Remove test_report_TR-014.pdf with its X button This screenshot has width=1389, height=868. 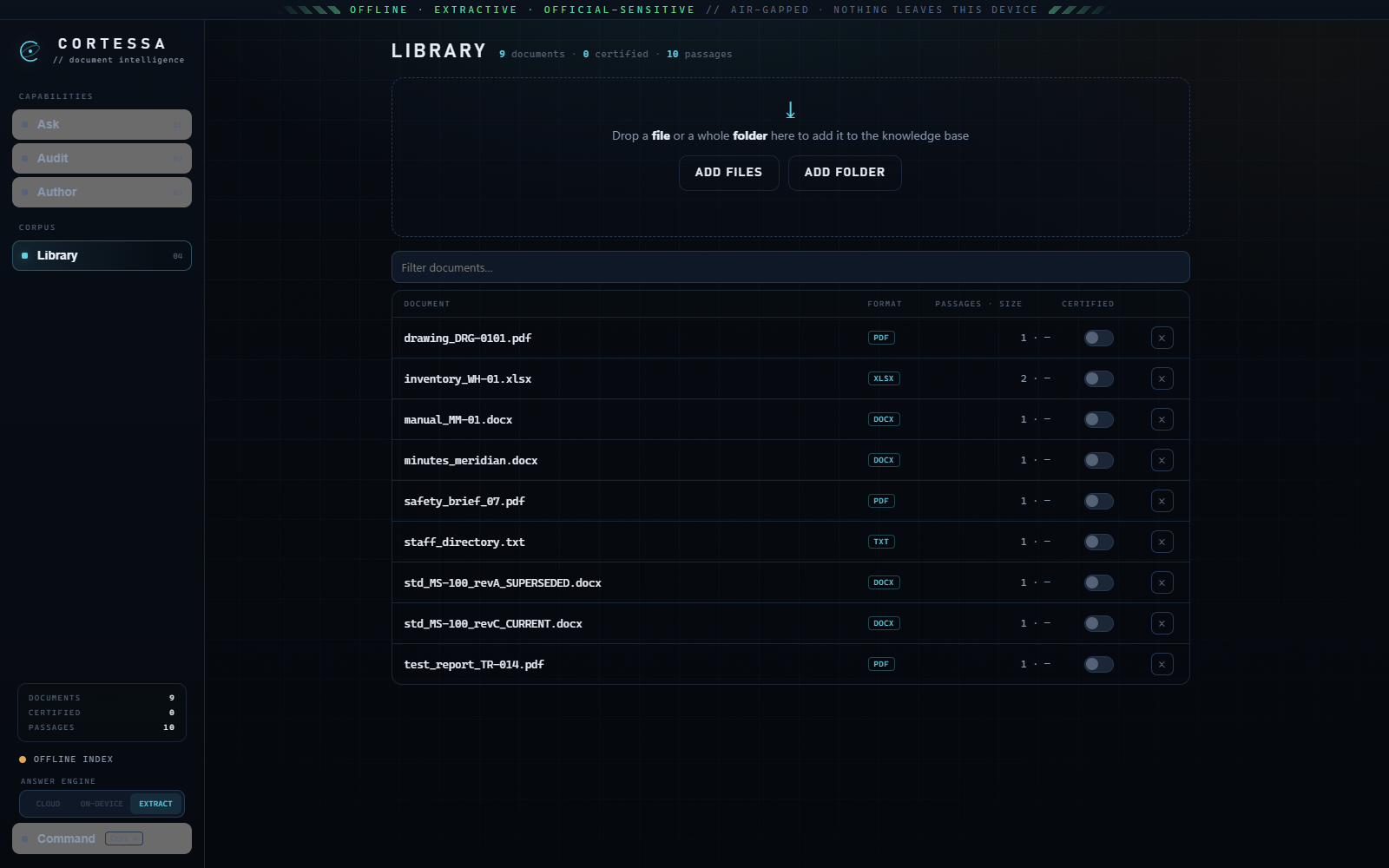[1162, 664]
